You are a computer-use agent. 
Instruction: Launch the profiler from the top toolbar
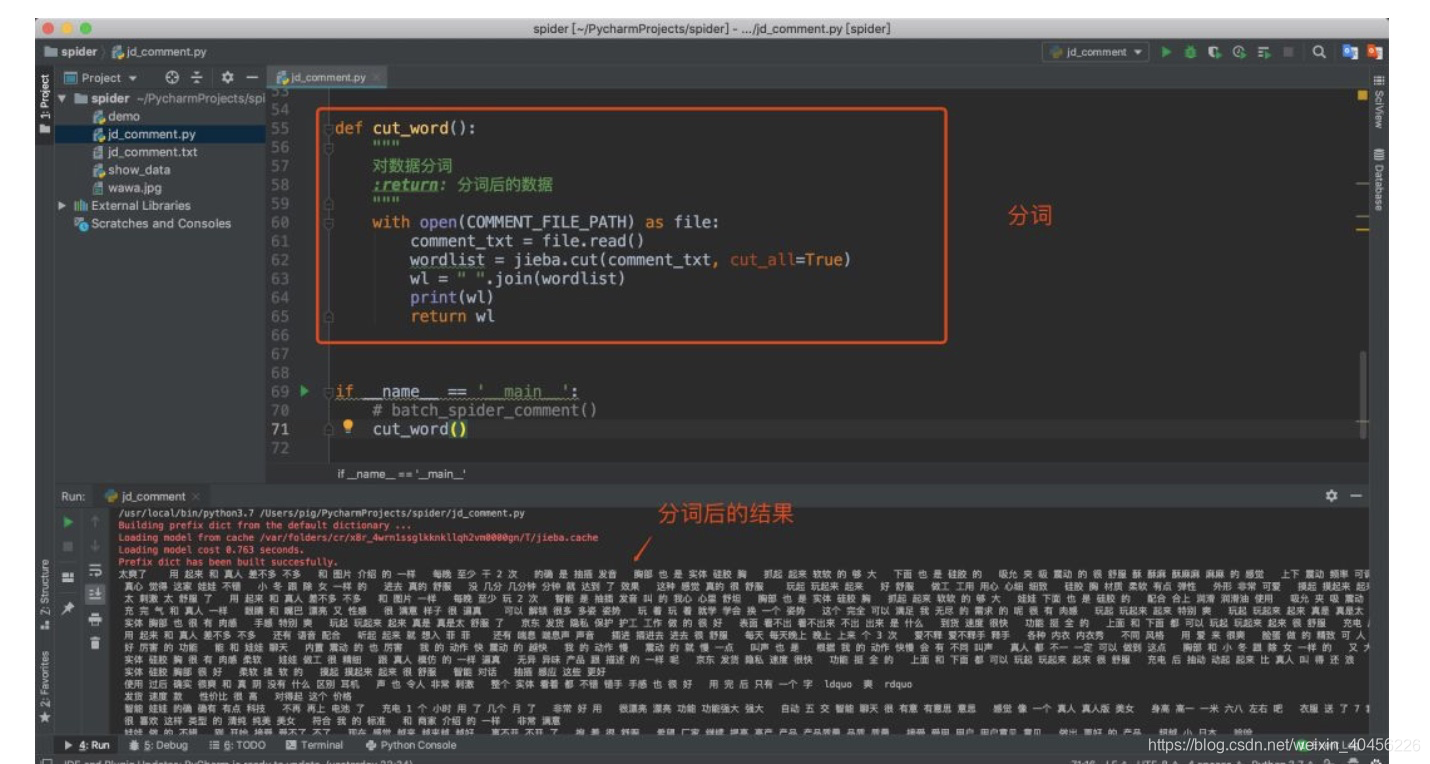[x=1239, y=52]
